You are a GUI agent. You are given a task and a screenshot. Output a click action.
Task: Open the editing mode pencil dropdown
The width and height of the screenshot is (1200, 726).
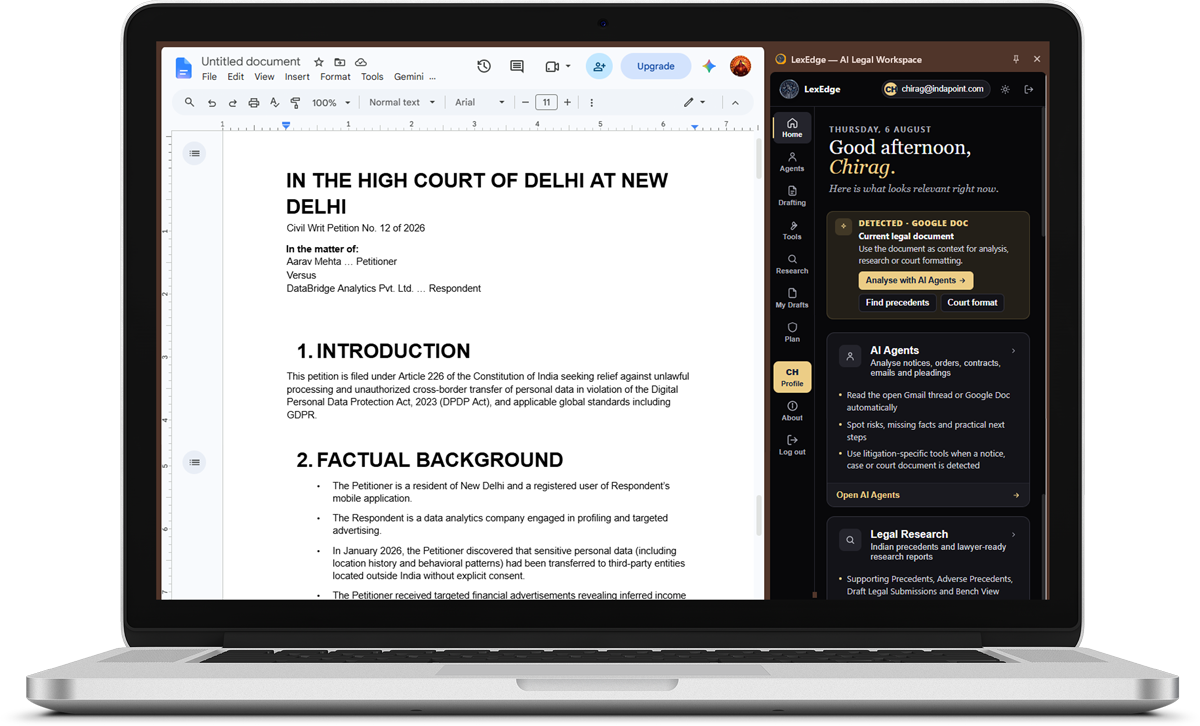pos(695,102)
